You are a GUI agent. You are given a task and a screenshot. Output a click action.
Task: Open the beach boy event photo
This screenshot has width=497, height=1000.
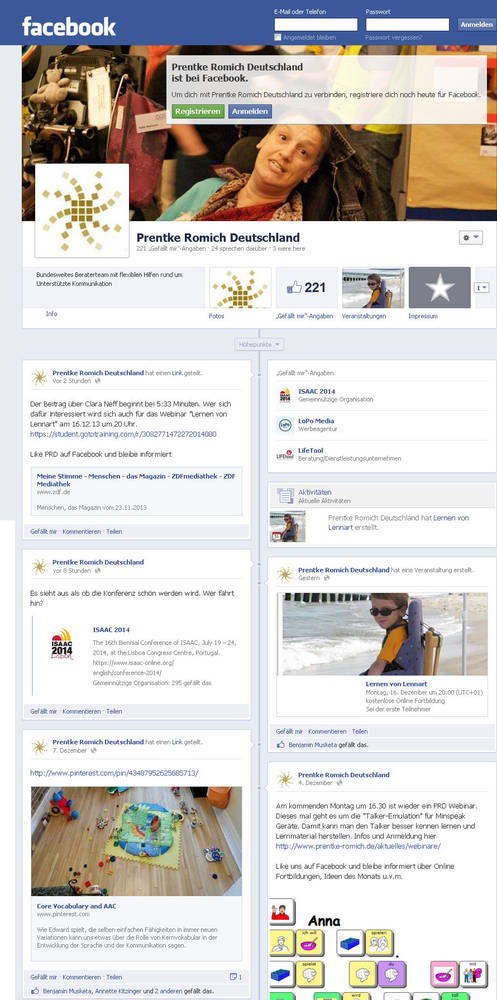pyautogui.click(x=385, y=634)
